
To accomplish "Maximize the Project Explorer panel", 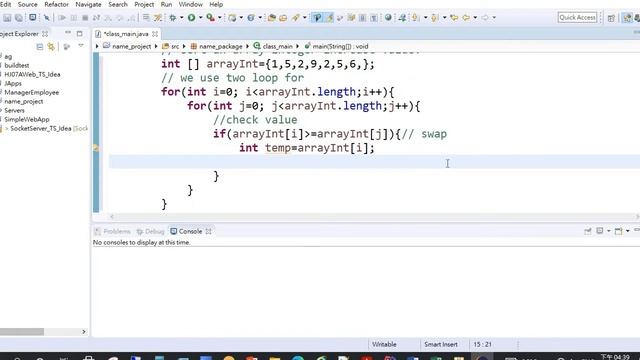I will (x=79, y=33).
